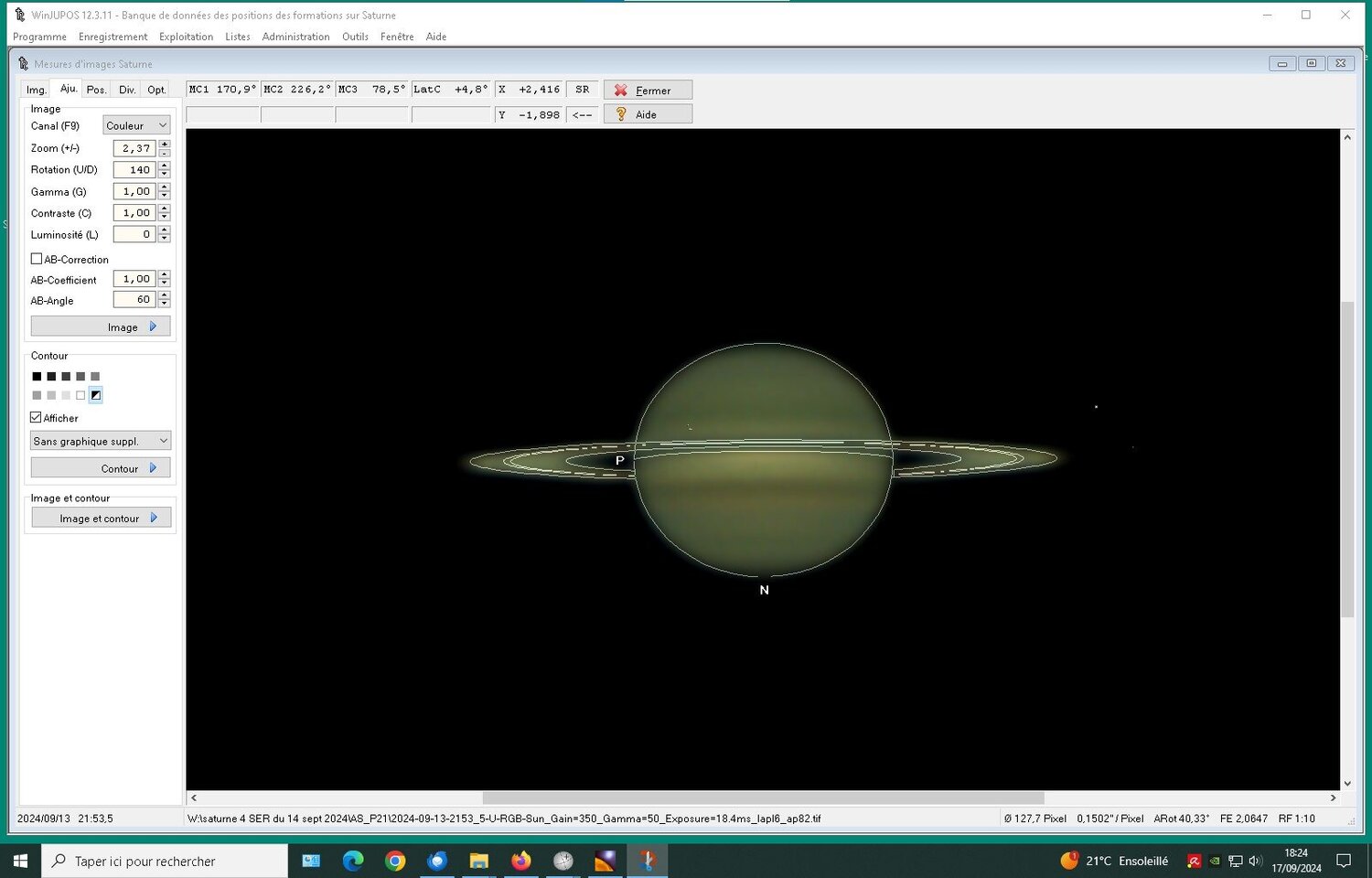Uncheck the Afficher contour checkbox
The height and width of the screenshot is (878, 1372).
tap(37, 418)
